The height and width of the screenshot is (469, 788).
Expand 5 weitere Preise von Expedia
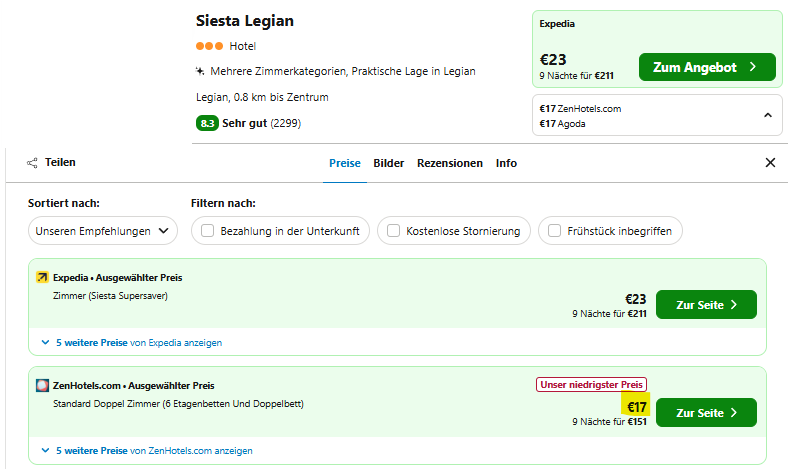pos(132,343)
